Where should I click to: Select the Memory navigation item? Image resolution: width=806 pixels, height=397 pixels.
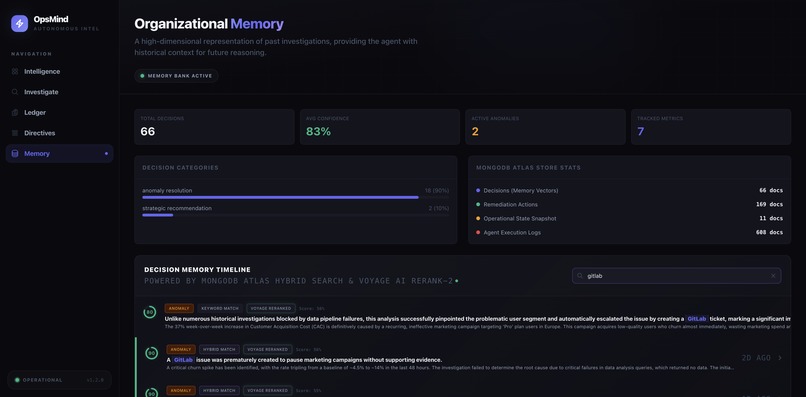tap(60, 154)
